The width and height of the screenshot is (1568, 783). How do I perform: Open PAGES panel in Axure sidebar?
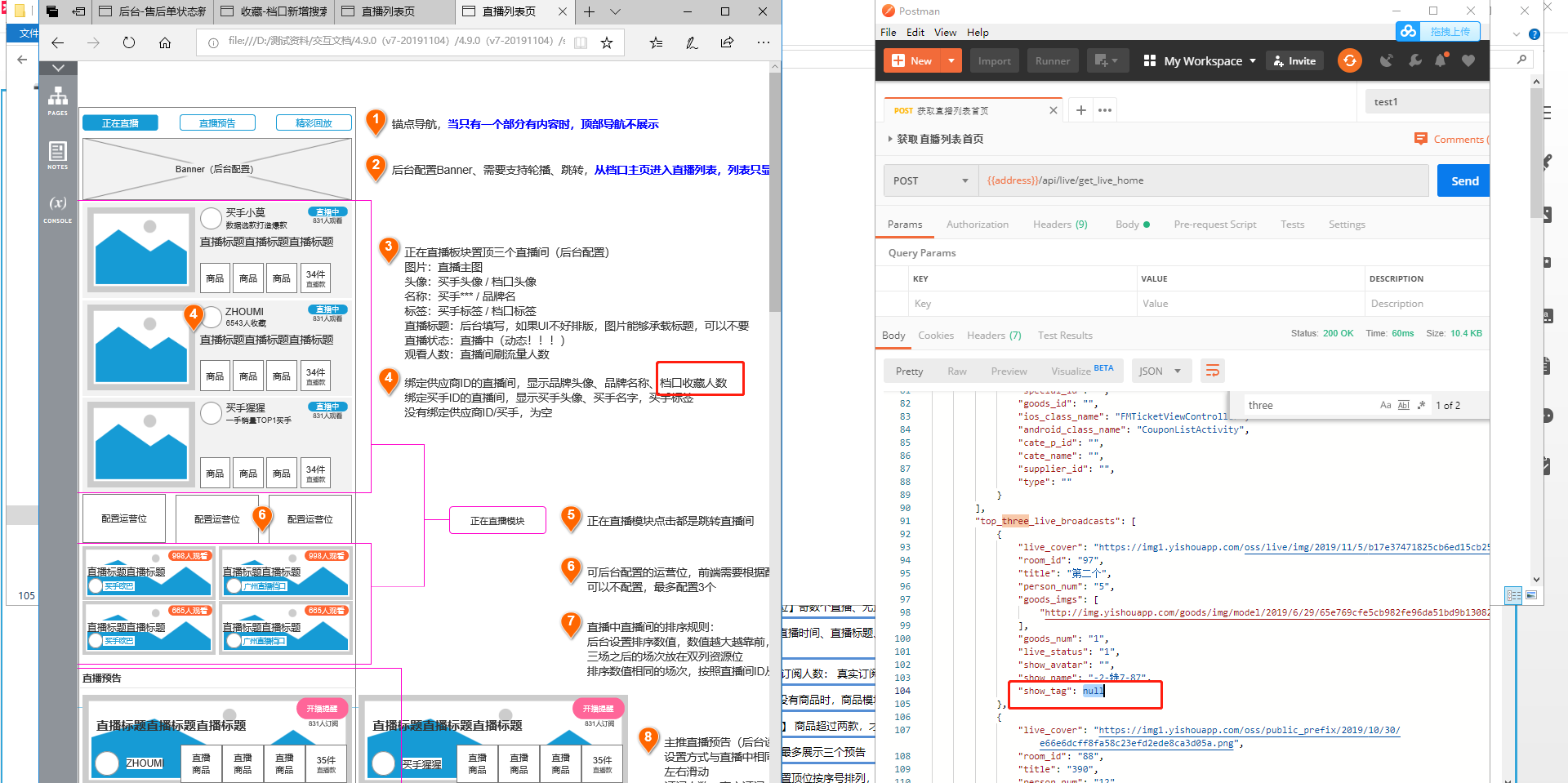57,100
